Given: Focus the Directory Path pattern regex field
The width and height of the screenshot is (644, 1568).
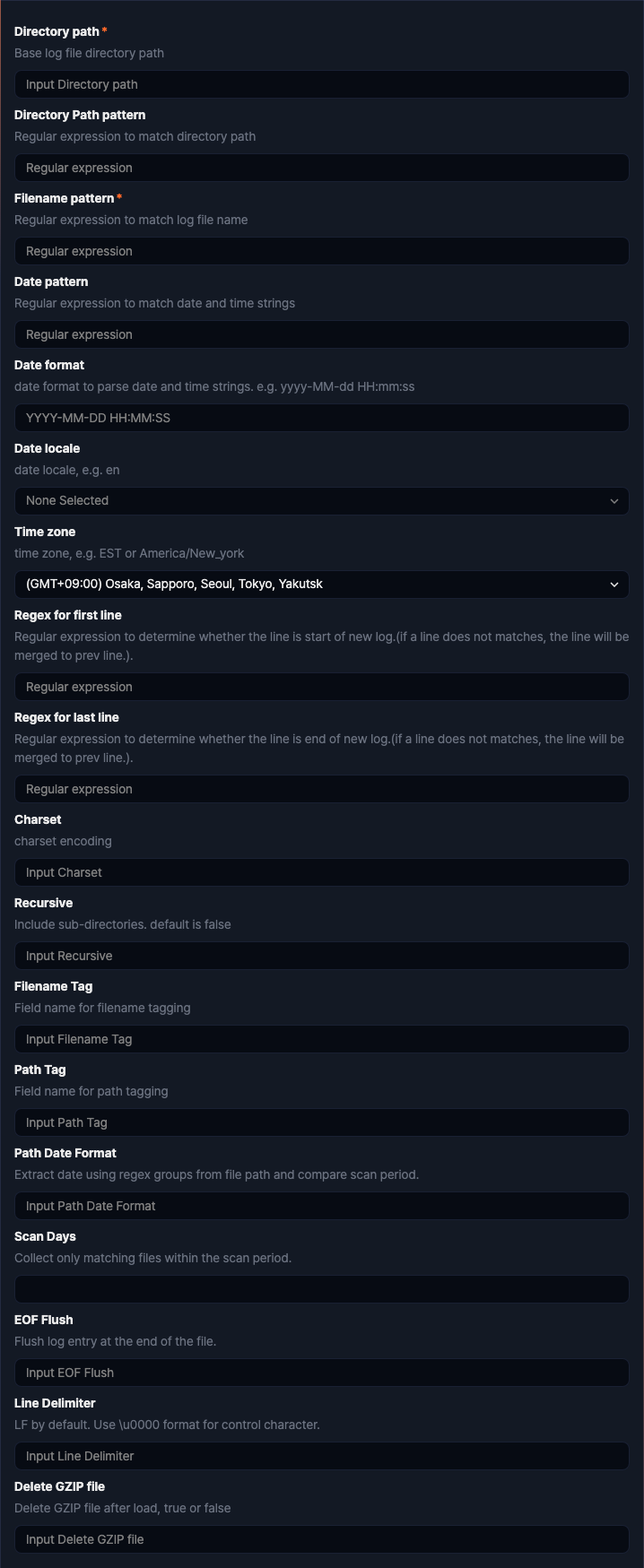Looking at the screenshot, I should (321, 167).
